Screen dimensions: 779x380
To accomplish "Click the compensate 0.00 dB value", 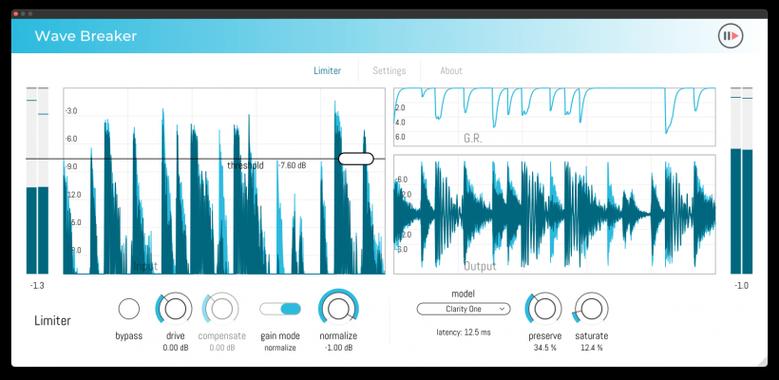I will [222, 348].
